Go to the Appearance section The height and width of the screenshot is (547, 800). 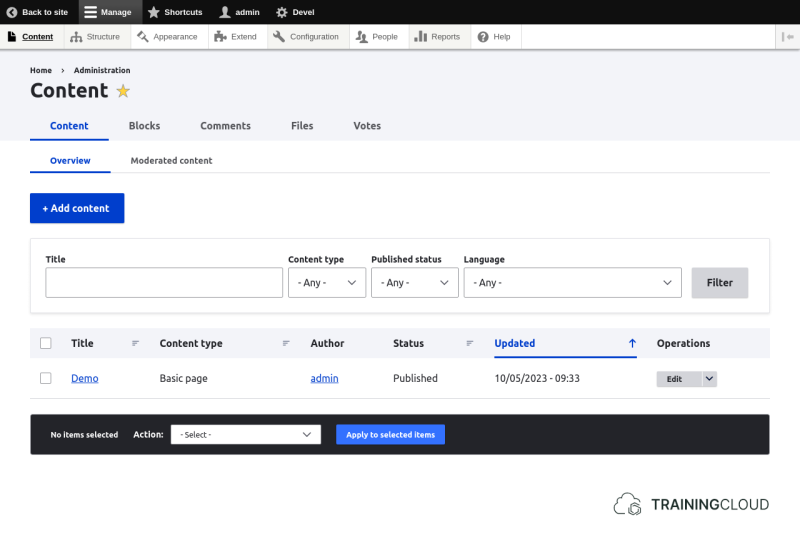click(167, 37)
